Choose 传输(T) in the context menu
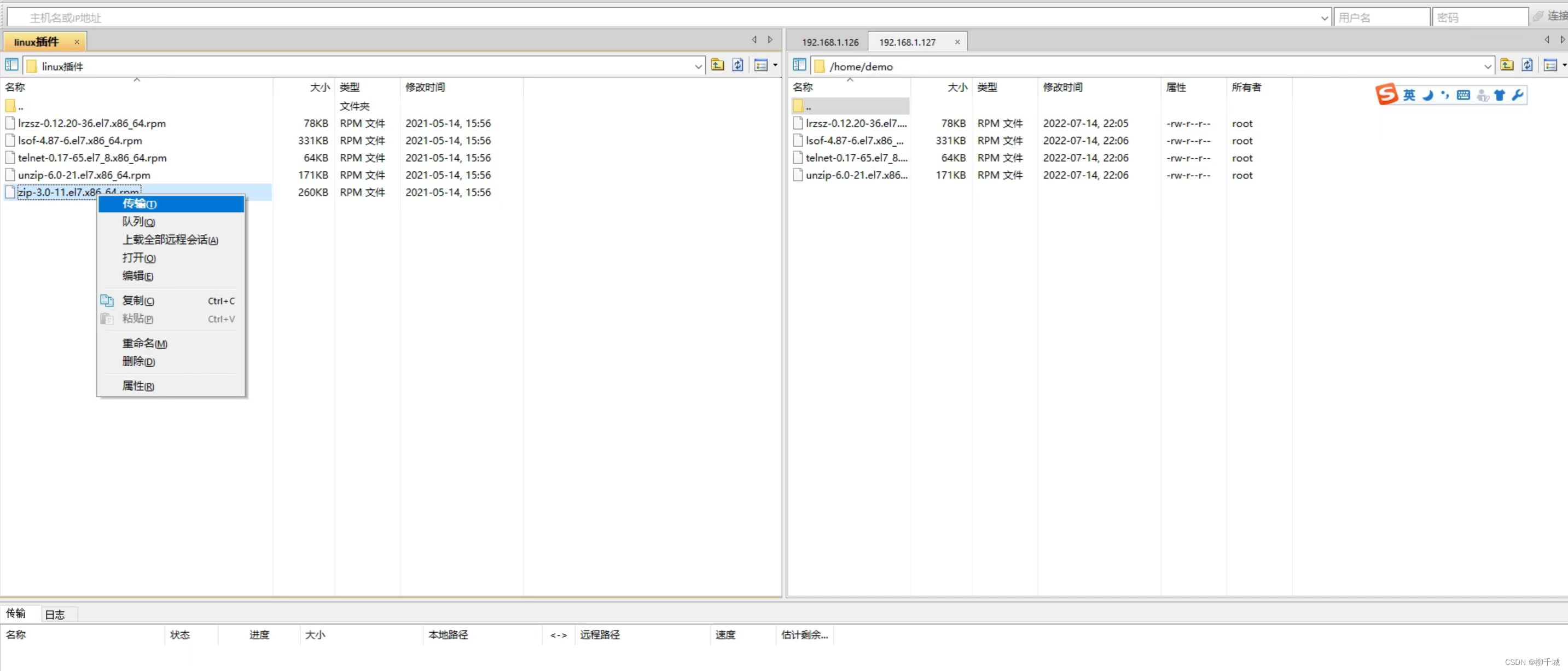Screen dimensions: 1568x671 click(171, 204)
